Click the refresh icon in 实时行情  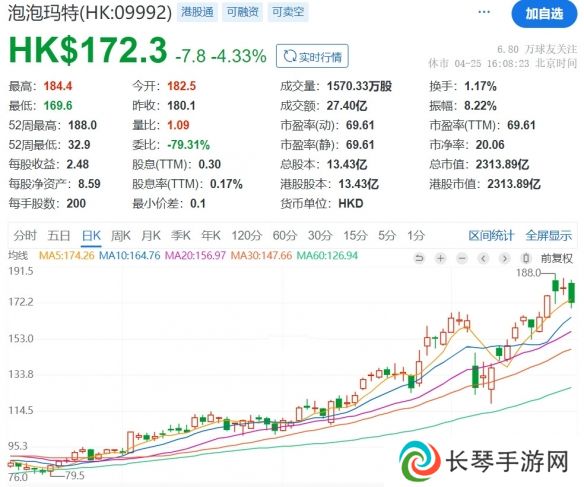coord(289,56)
